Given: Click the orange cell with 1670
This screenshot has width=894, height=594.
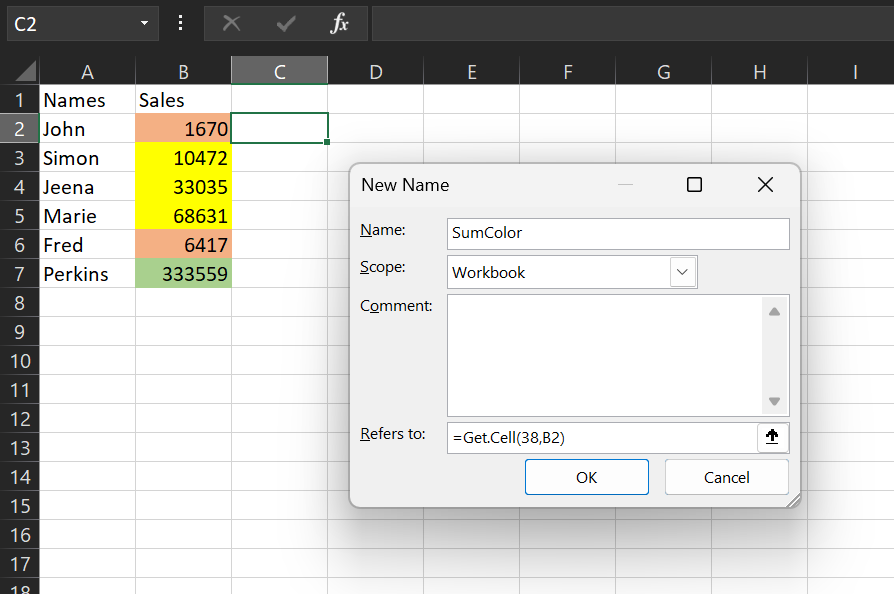Looking at the screenshot, I should [183, 129].
